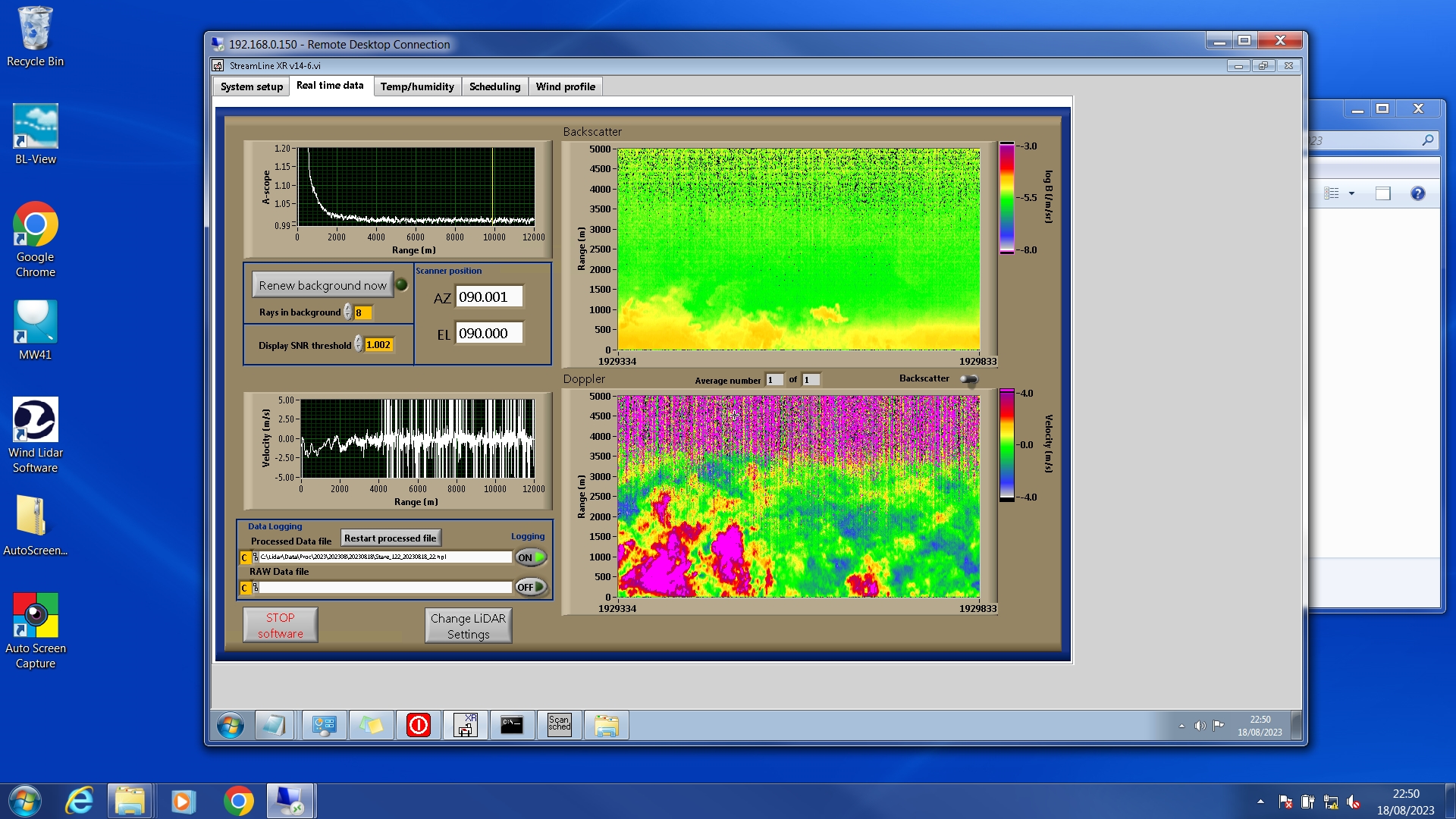Turn off processed data logging ON switch
Viewport: 1456px width, 819px height.
(x=530, y=557)
